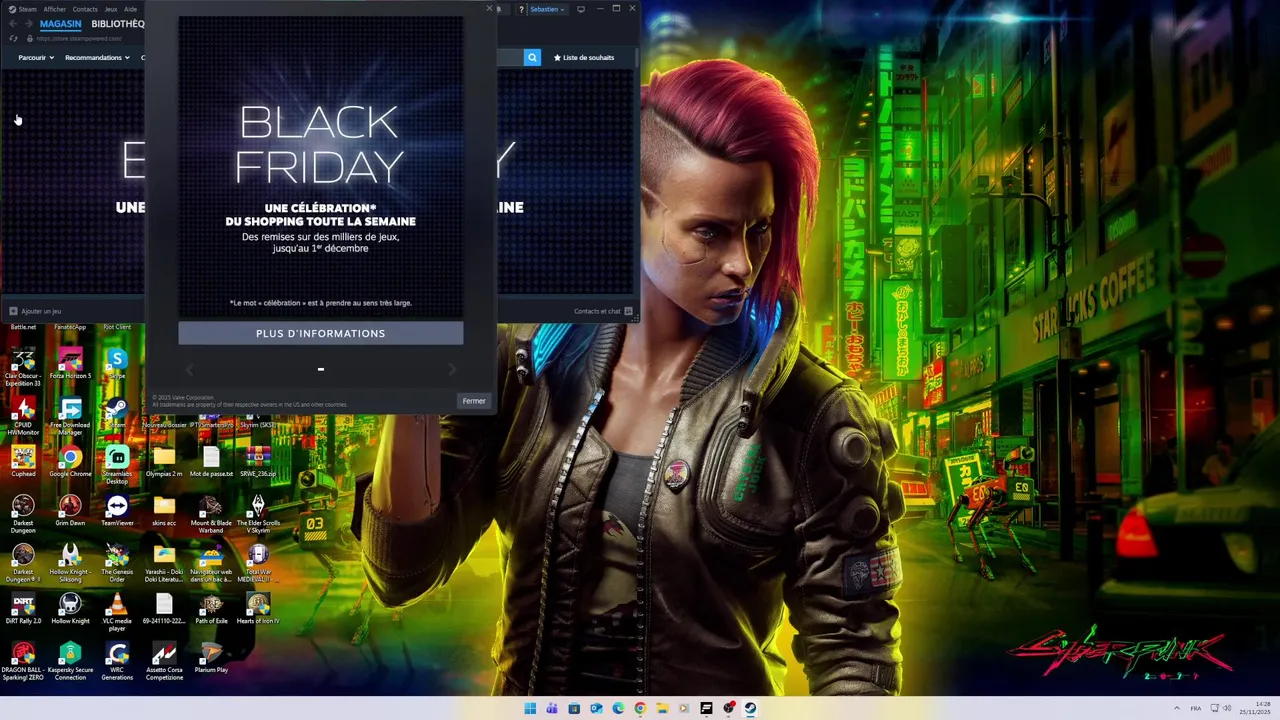Click Steam back navigation arrow
Viewport: 1280px width, 720px height.
pyautogui.click(x=13, y=24)
